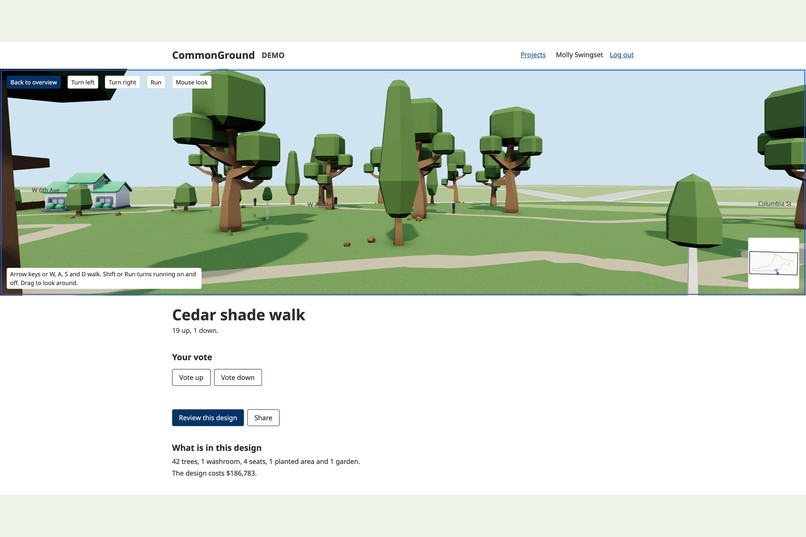Click "What is in this design" heading
The height and width of the screenshot is (537, 806).
[216, 448]
